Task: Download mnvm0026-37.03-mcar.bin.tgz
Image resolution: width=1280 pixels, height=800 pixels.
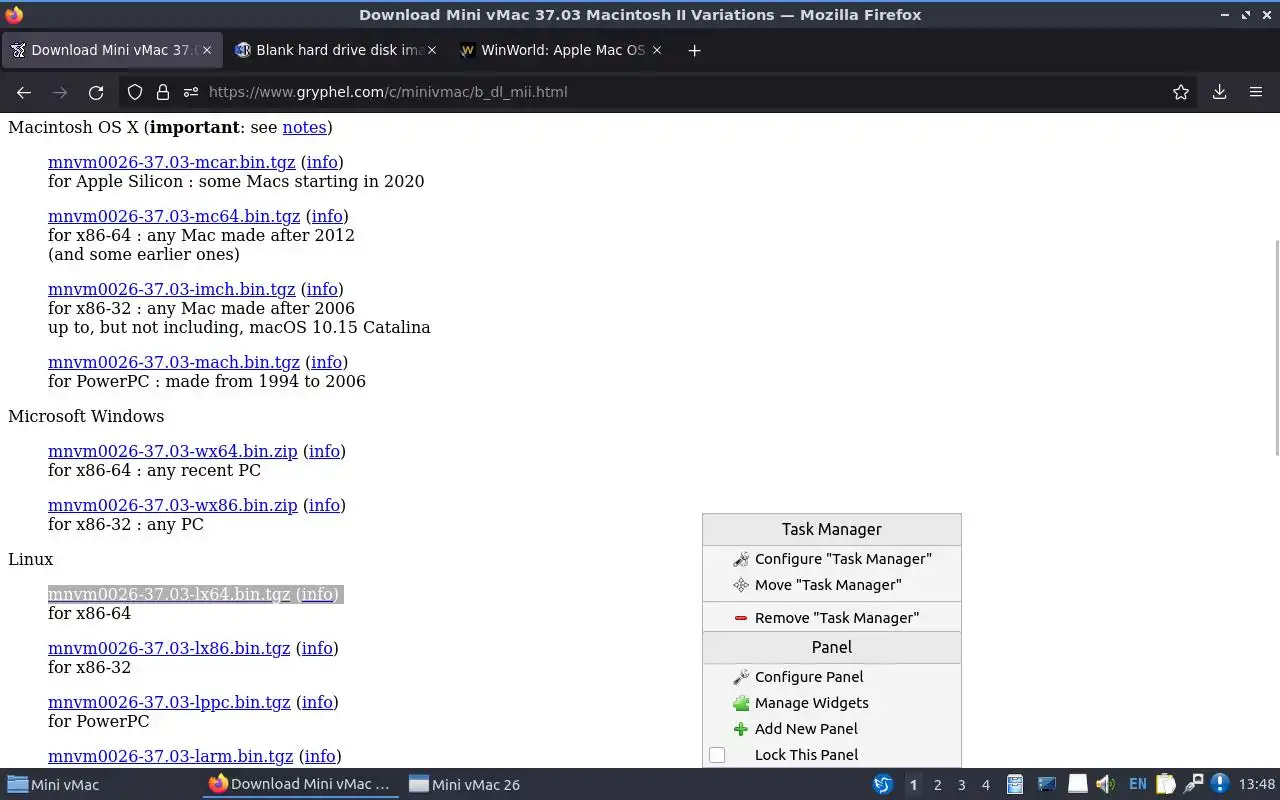Action: pos(172,162)
